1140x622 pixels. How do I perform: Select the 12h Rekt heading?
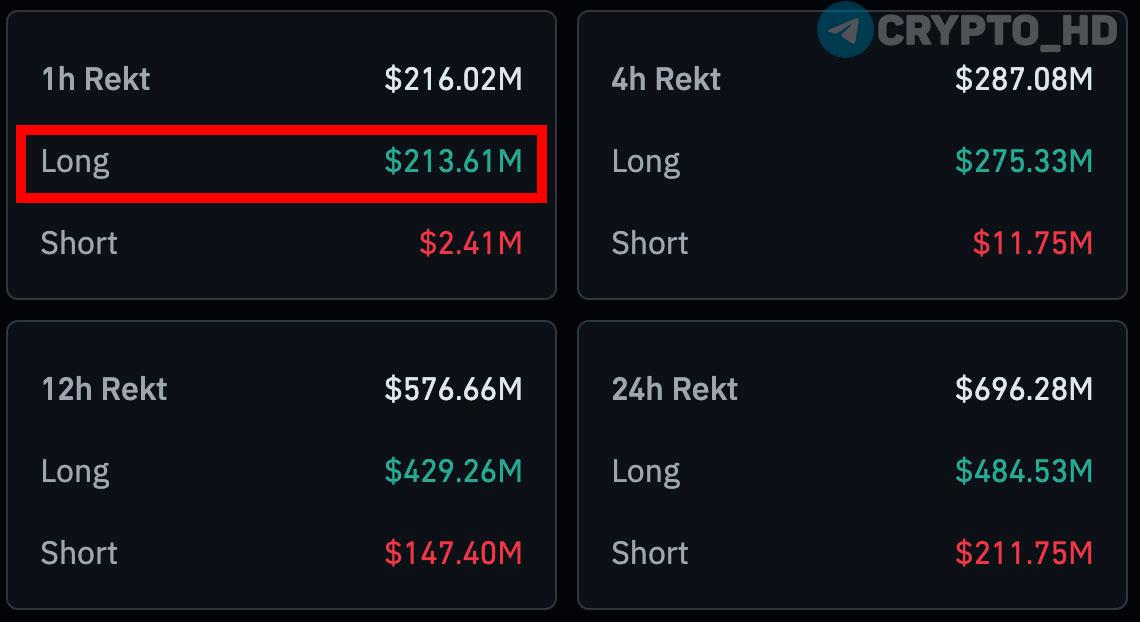click(x=104, y=389)
